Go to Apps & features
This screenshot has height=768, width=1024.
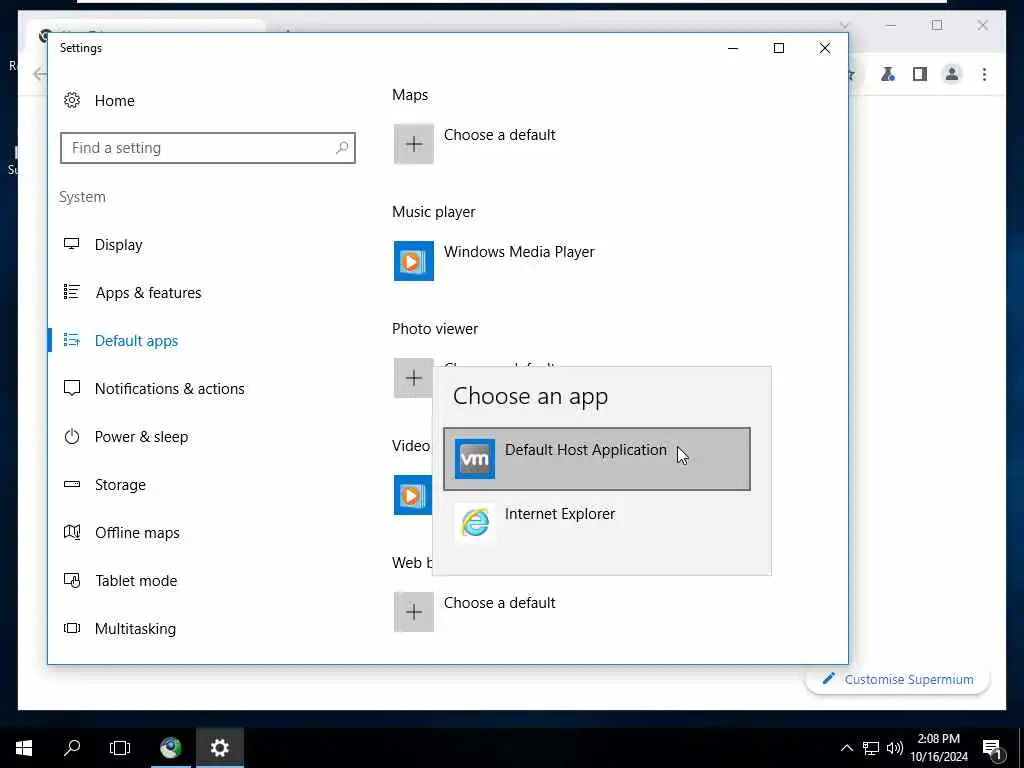point(148,293)
